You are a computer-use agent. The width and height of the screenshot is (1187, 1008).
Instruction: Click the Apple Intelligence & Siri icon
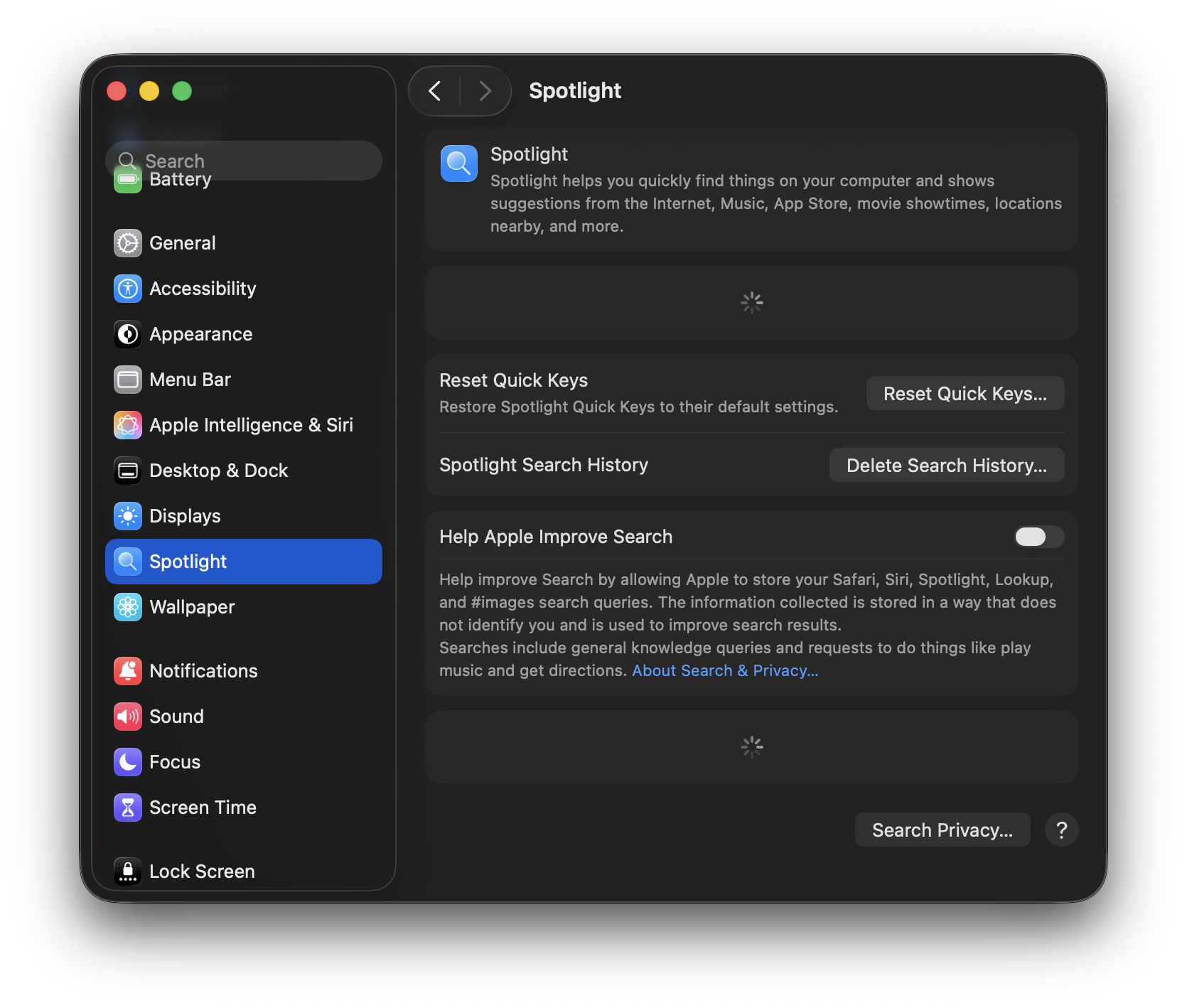[x=128, y=425]
